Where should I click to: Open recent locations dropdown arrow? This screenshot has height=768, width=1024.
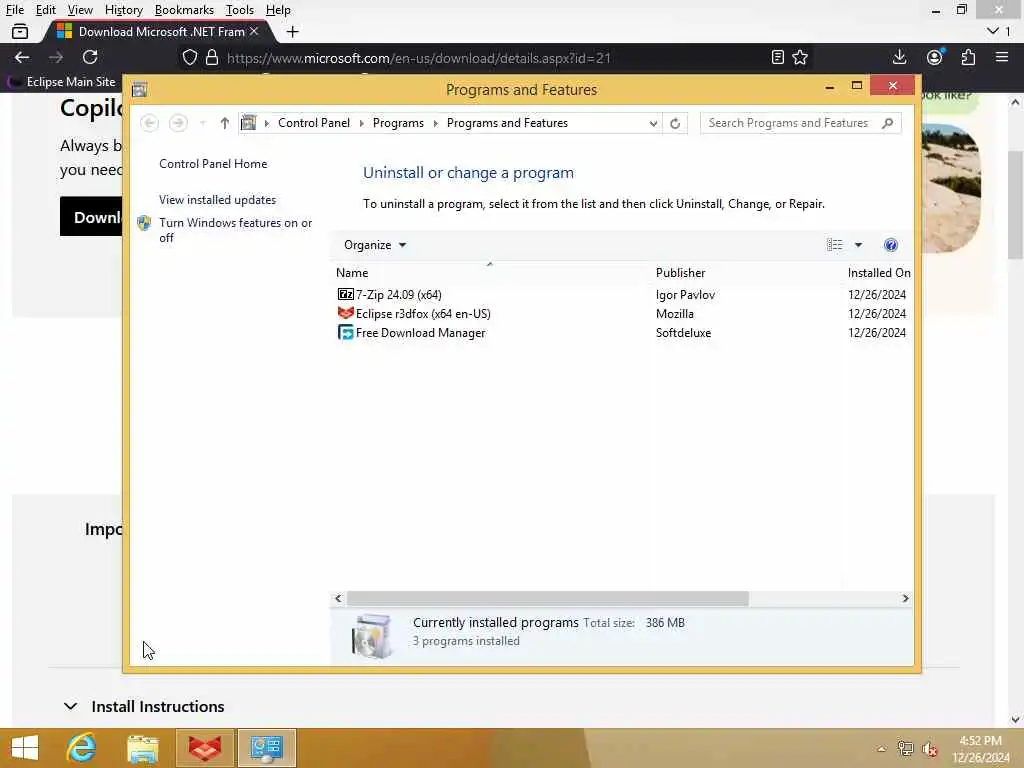coord(202,123)
